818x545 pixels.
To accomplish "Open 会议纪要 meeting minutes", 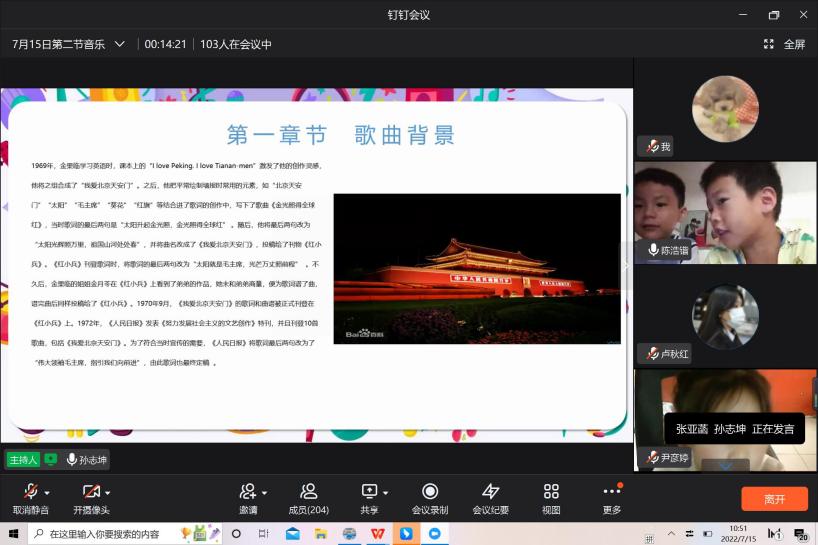I will tap(490, 492).
